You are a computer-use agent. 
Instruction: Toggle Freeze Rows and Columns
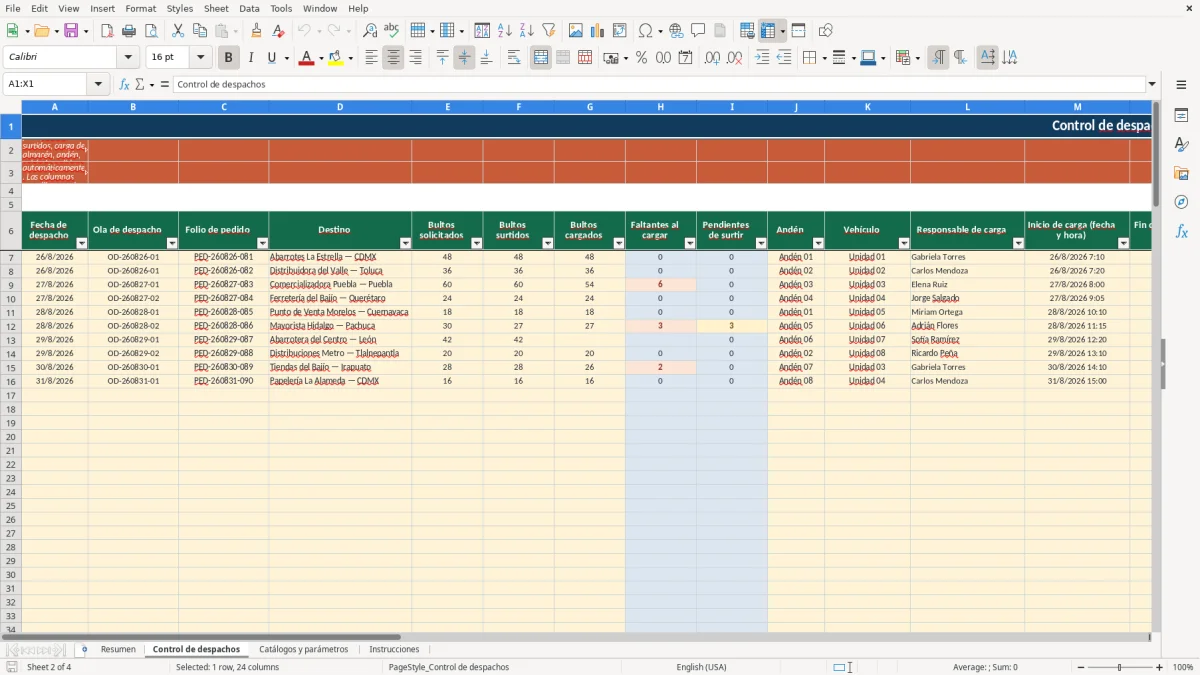pyautogui.click(x=768, y=31)
